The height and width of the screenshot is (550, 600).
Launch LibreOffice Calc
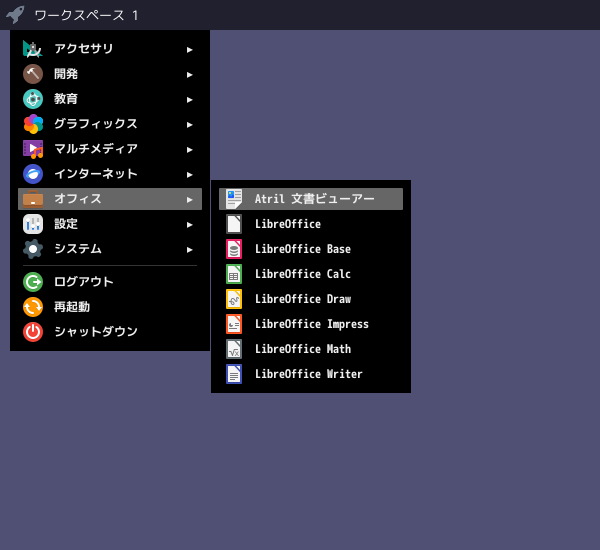[x=311, y=274]
